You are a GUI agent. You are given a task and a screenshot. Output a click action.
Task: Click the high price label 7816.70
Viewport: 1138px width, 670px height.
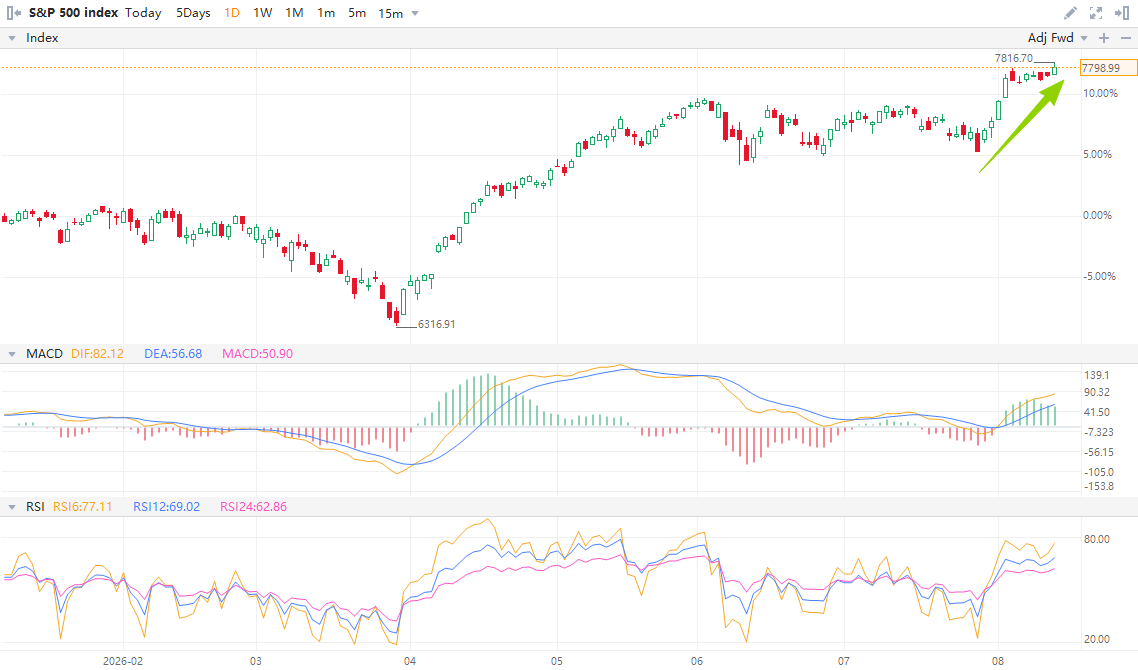[x=1013, y=58]
